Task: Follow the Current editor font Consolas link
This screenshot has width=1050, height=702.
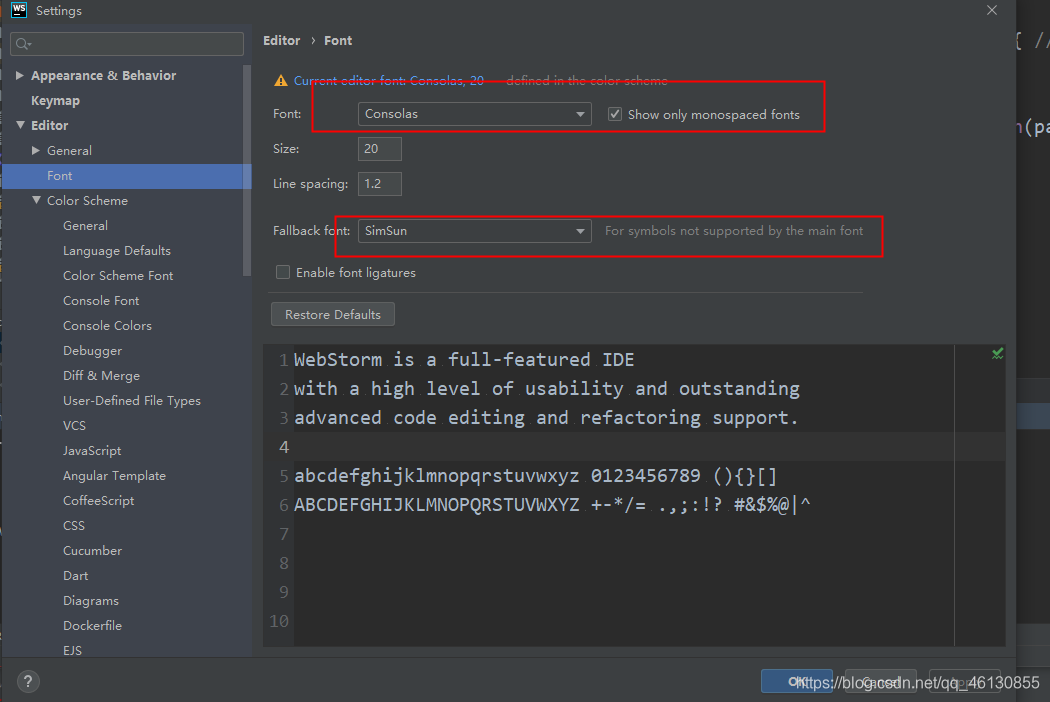Action: tap(388, 81)
